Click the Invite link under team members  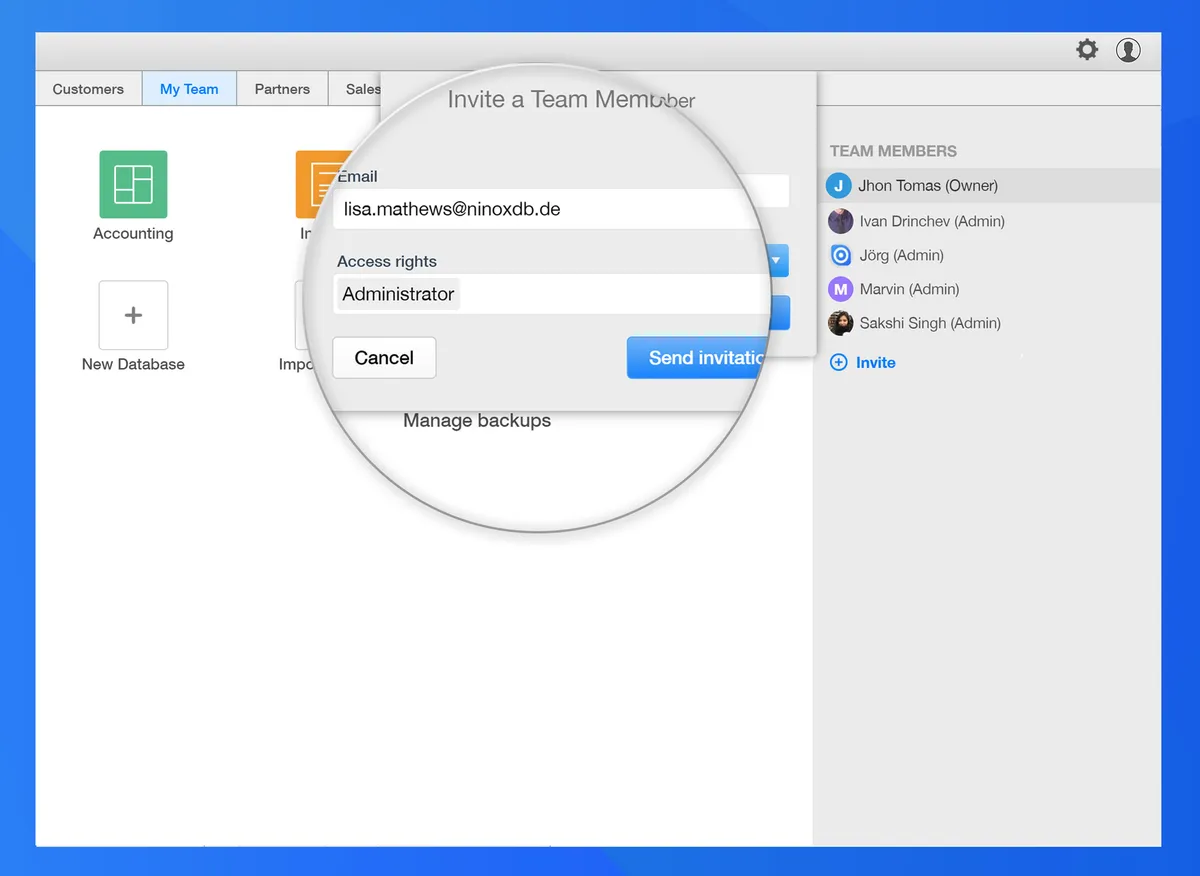[x=875, y=362]
